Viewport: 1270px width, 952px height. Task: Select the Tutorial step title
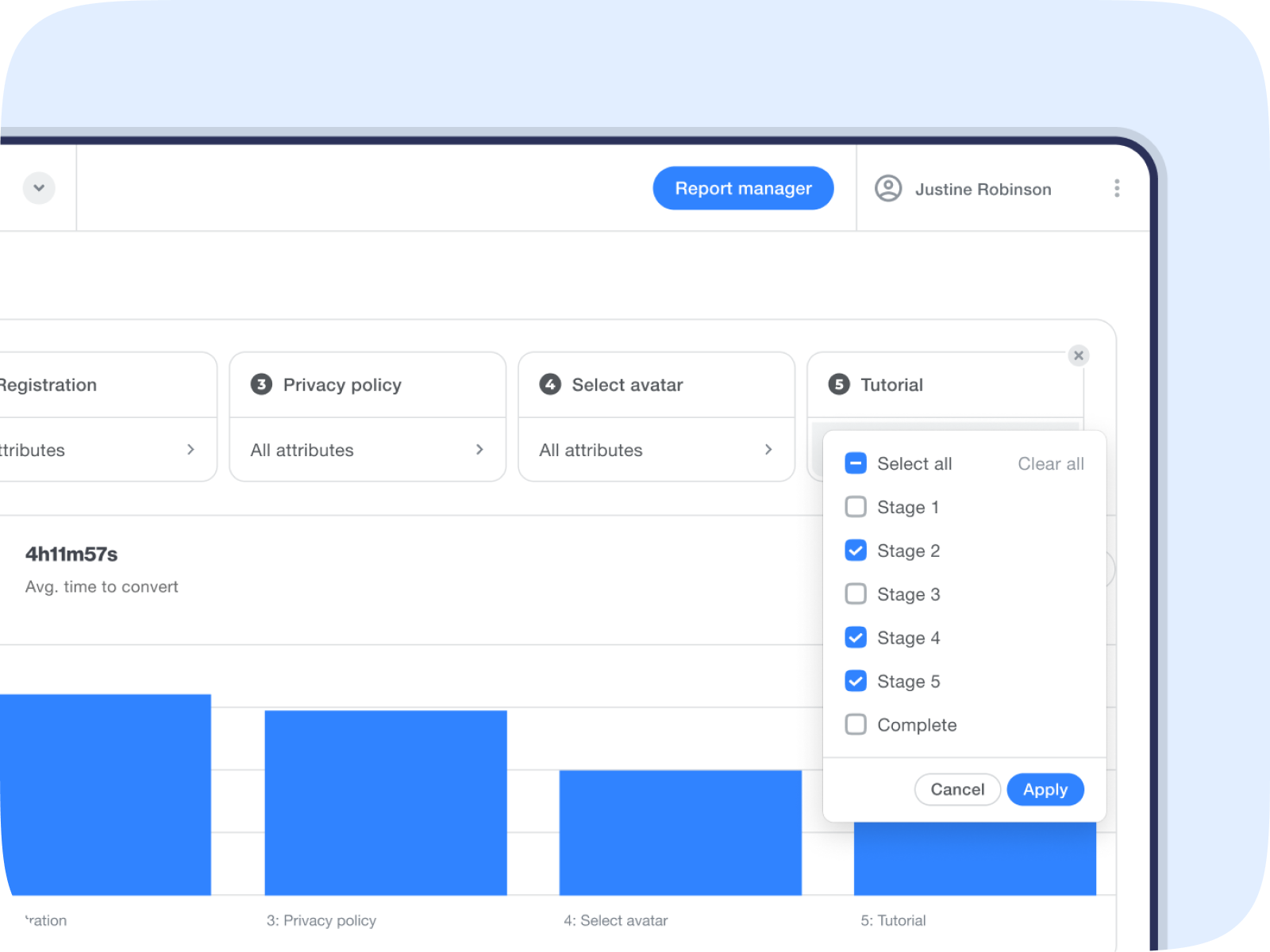point(891,385)
